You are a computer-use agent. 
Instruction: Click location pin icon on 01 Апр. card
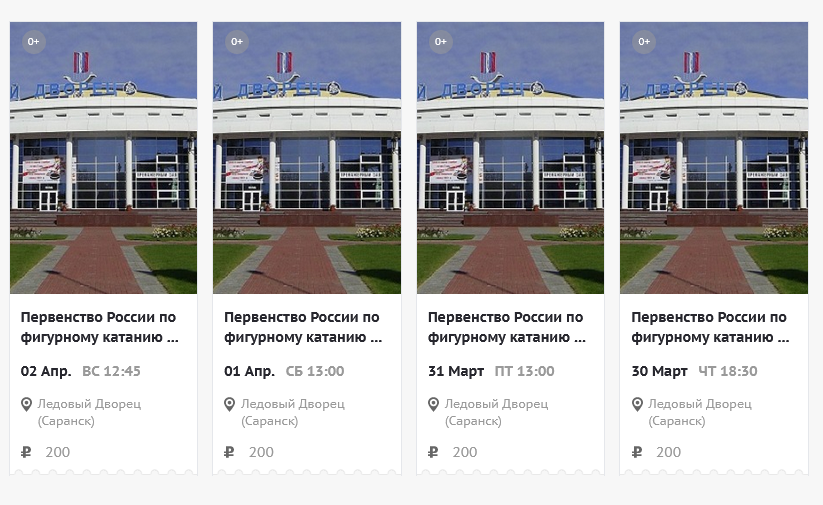229,404
